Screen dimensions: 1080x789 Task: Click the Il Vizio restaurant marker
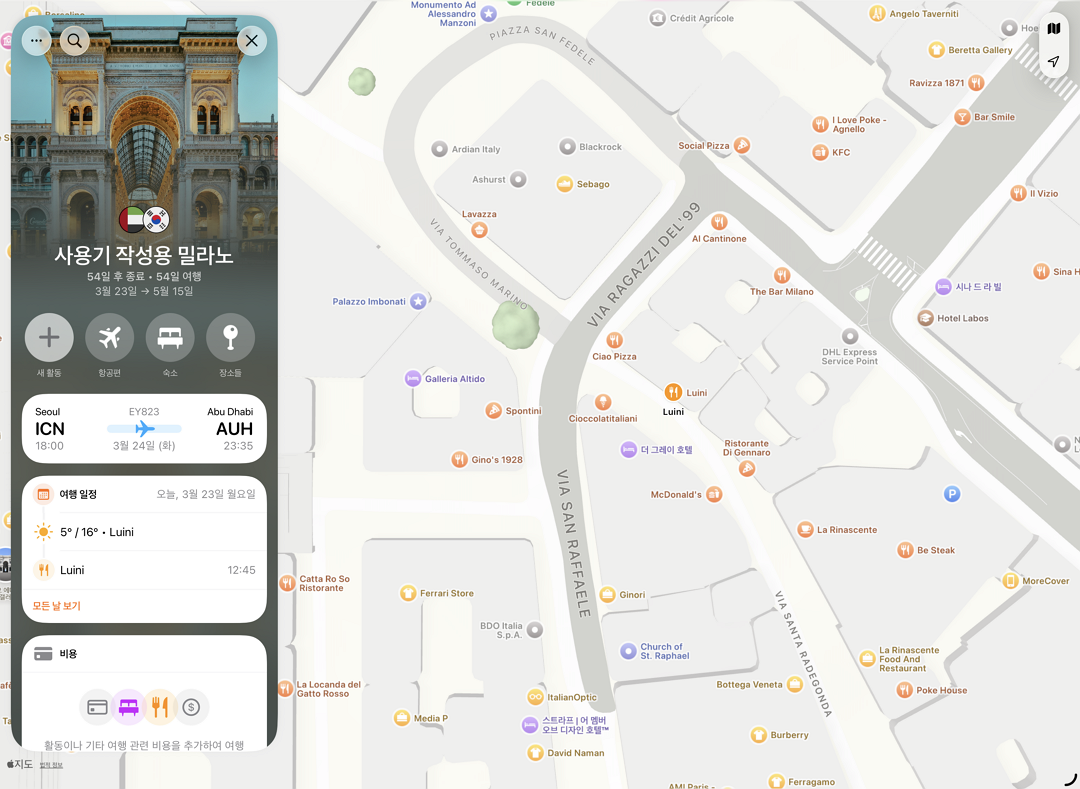[1019, 193]
